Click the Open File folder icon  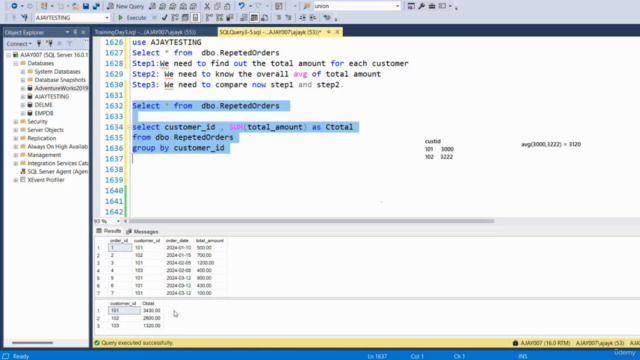[76, 6]
